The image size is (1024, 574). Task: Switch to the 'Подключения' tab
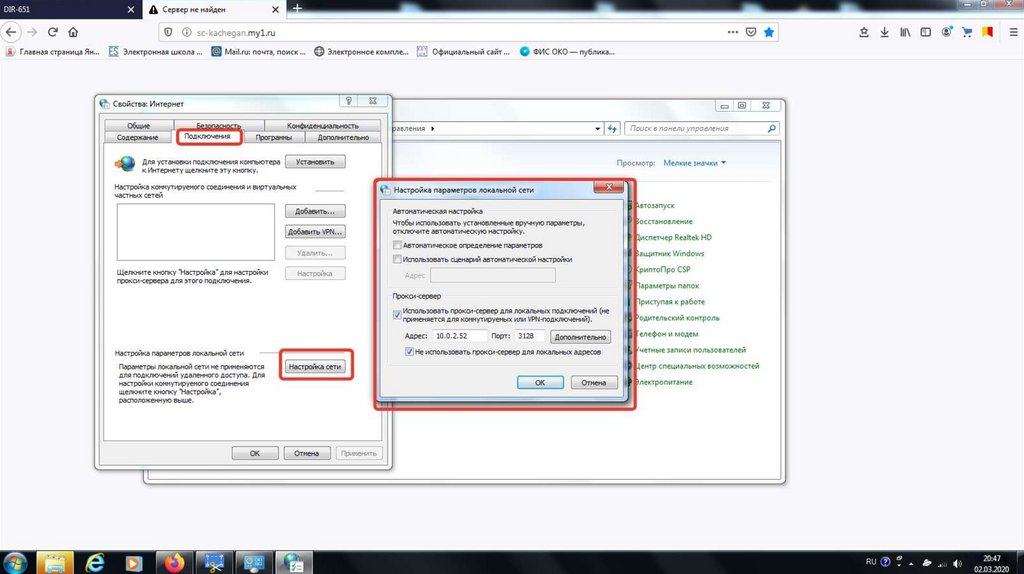tap(208, 137)
